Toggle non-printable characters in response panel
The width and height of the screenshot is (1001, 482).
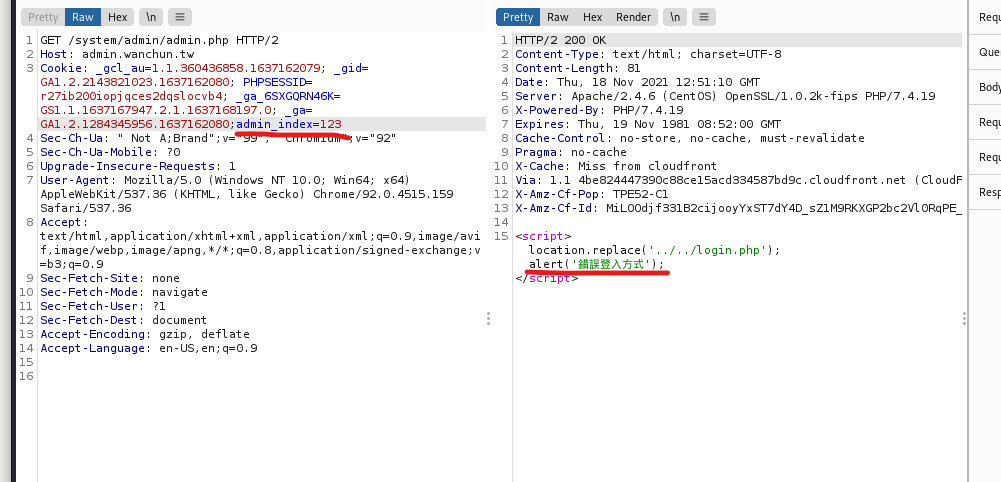click(x=675, y=17)
